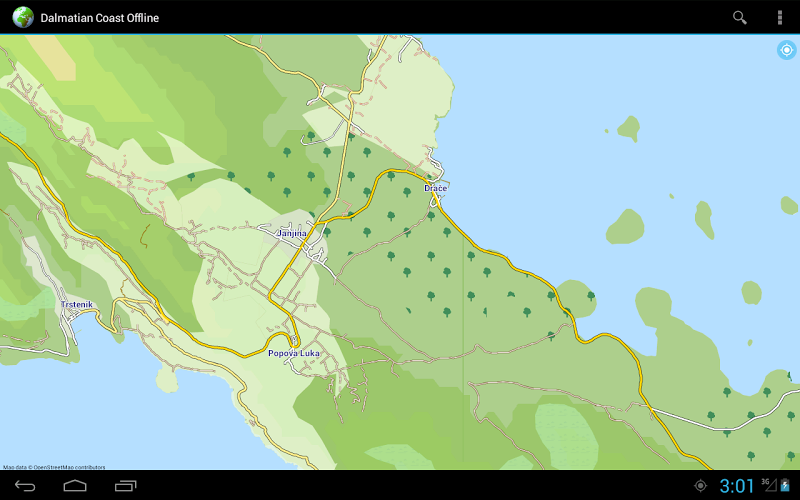This screenshot has height=500, width=800.
Task: Tap the battery charging icon
Action: [x=785, y=485]
